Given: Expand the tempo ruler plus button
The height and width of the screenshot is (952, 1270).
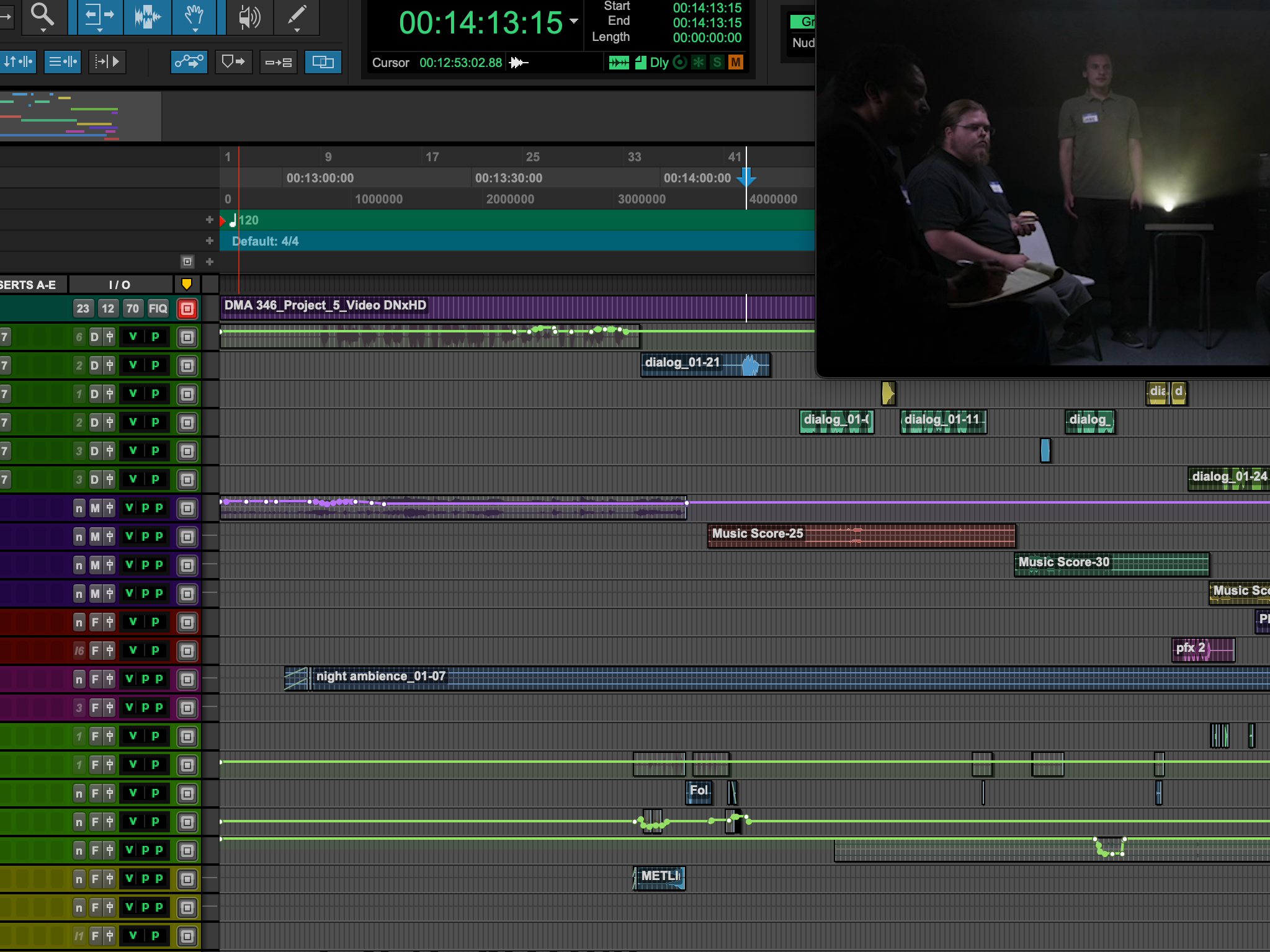Looking at the screenshot, I should 210,220.
